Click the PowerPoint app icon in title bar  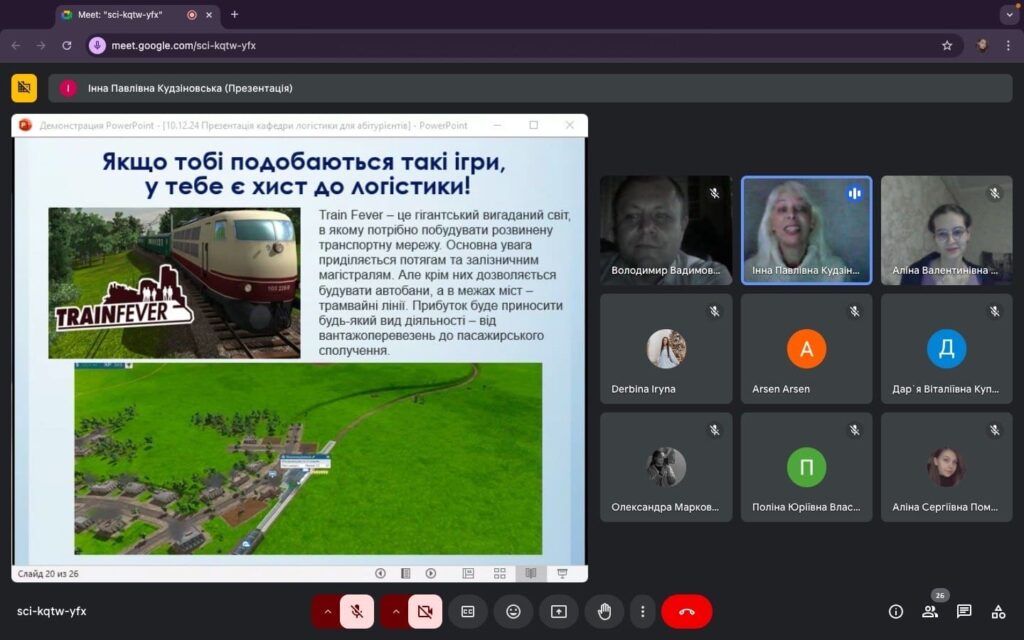point(25,125)
